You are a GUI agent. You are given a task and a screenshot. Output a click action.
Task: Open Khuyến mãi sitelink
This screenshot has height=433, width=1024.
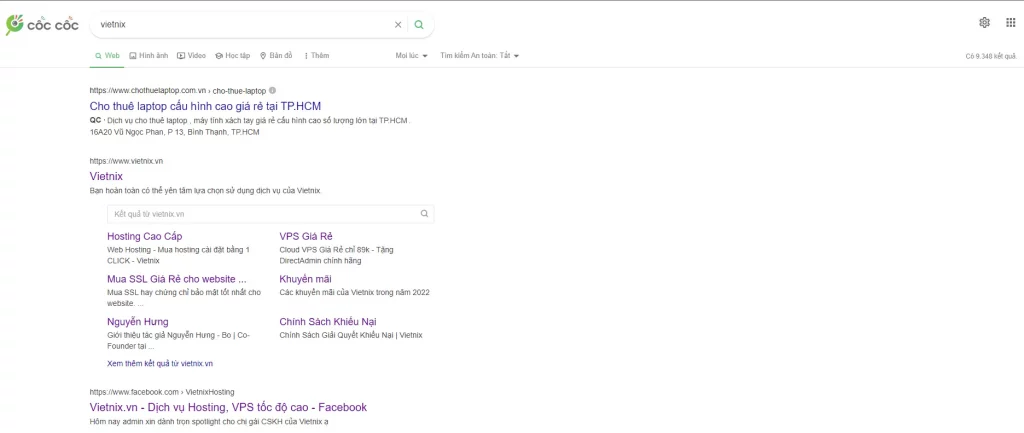(x=306, y=279)
